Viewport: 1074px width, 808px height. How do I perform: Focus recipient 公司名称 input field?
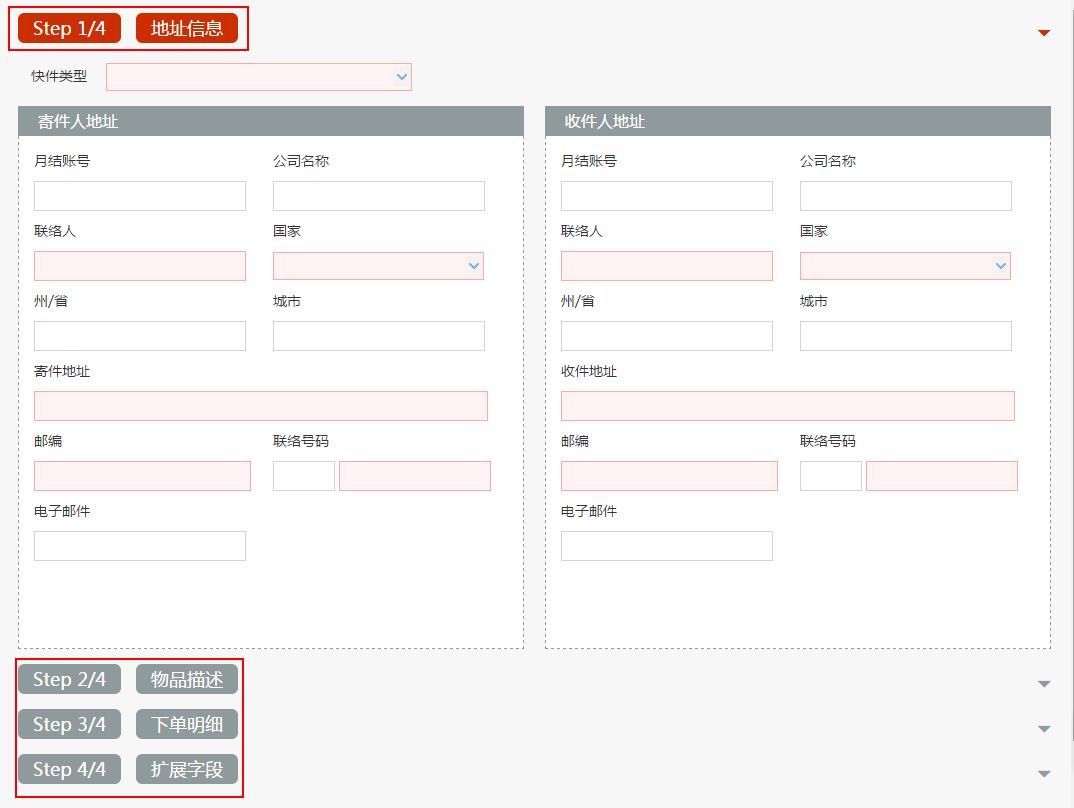tap(906, 196)
